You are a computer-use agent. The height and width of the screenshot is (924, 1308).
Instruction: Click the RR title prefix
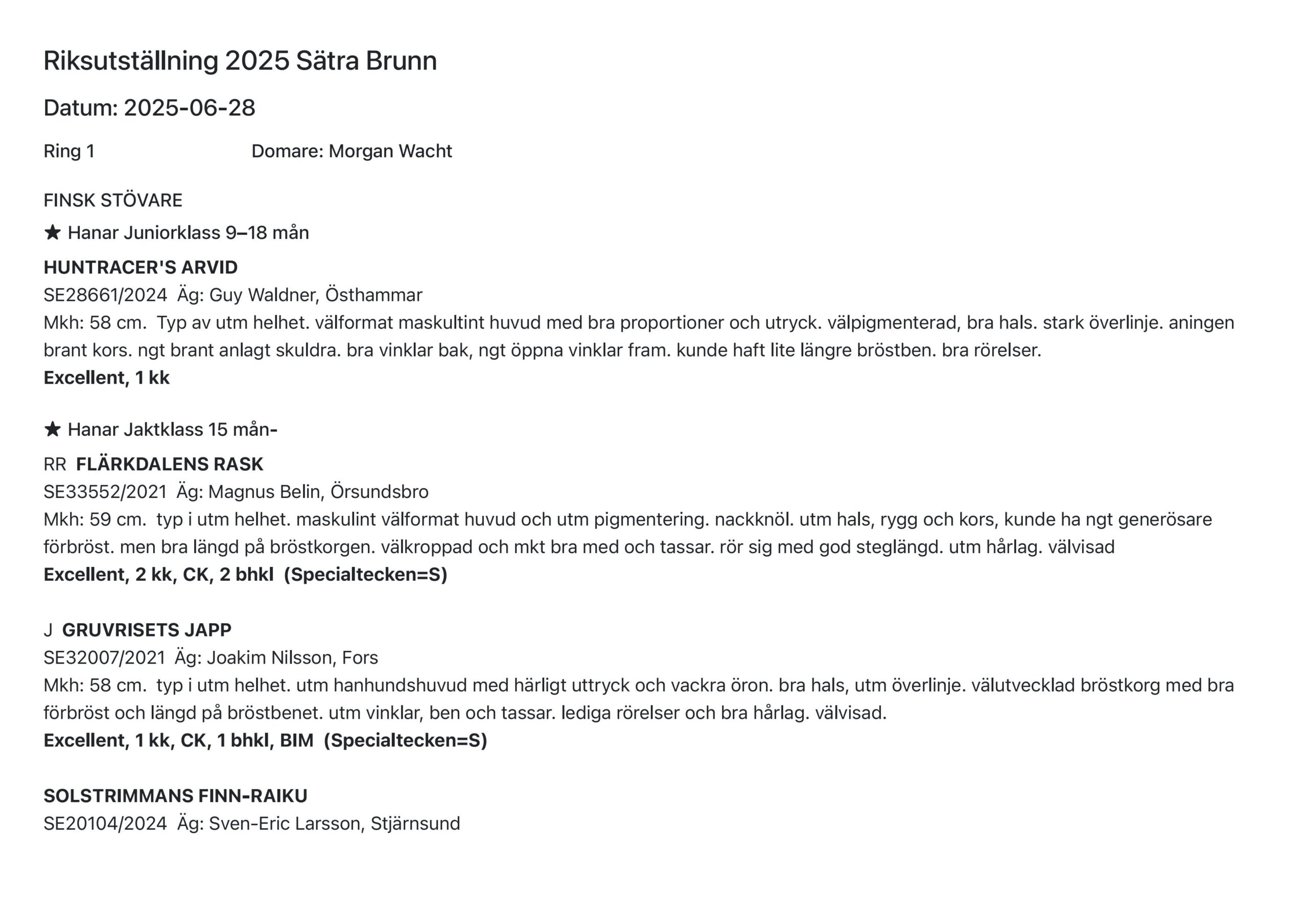click(x=55, y=464)
